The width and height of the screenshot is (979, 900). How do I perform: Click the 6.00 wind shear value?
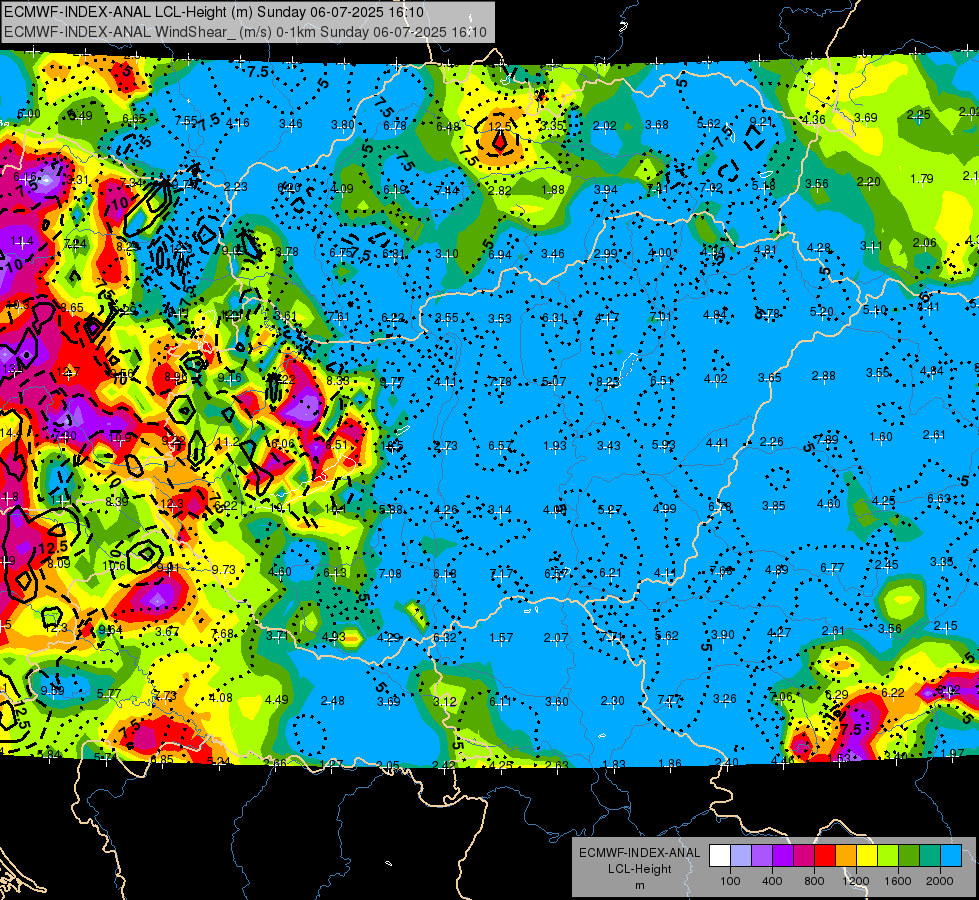coord(29,114)
